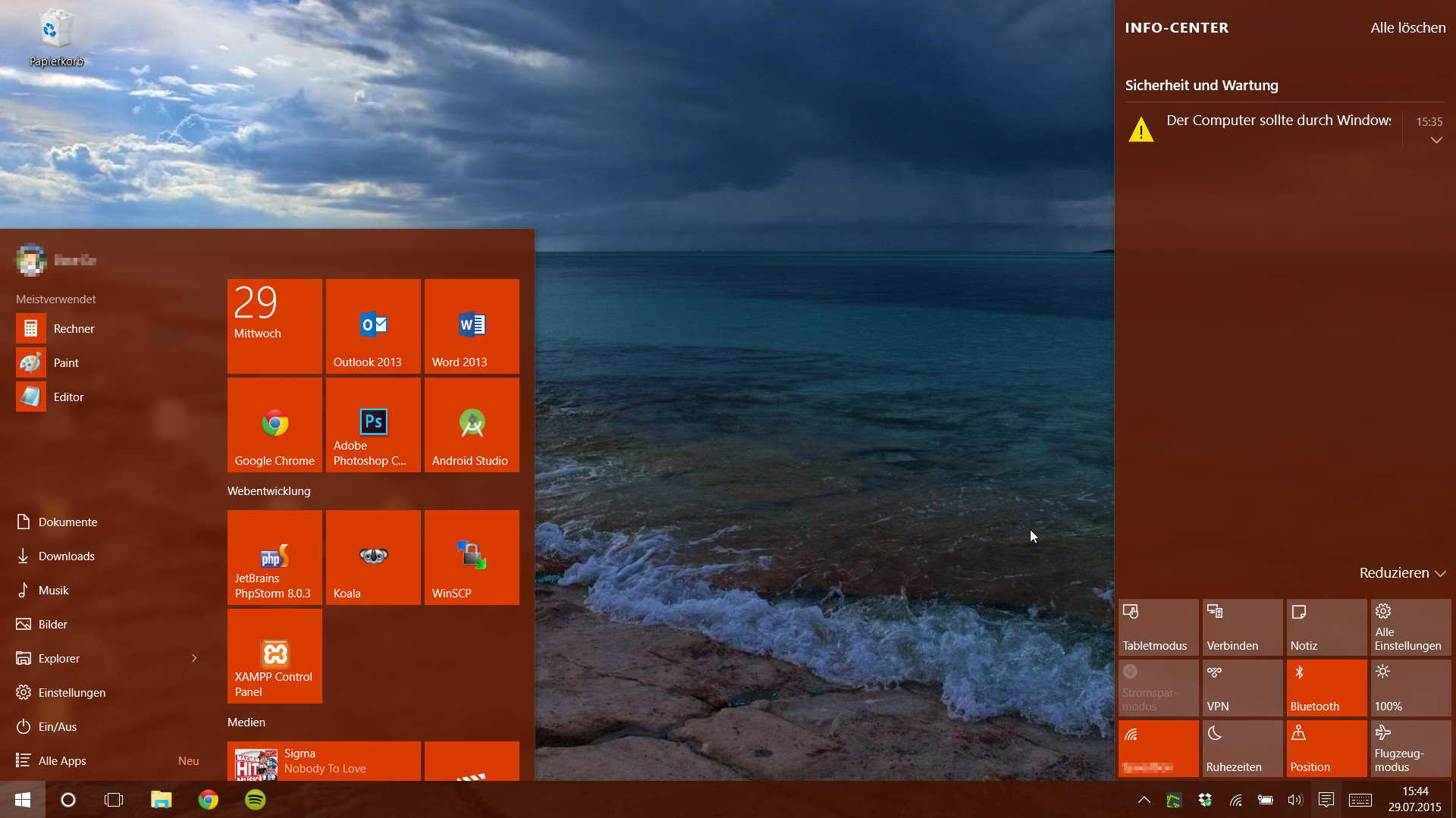Start WinSCP from the tiles

[472, 557]
